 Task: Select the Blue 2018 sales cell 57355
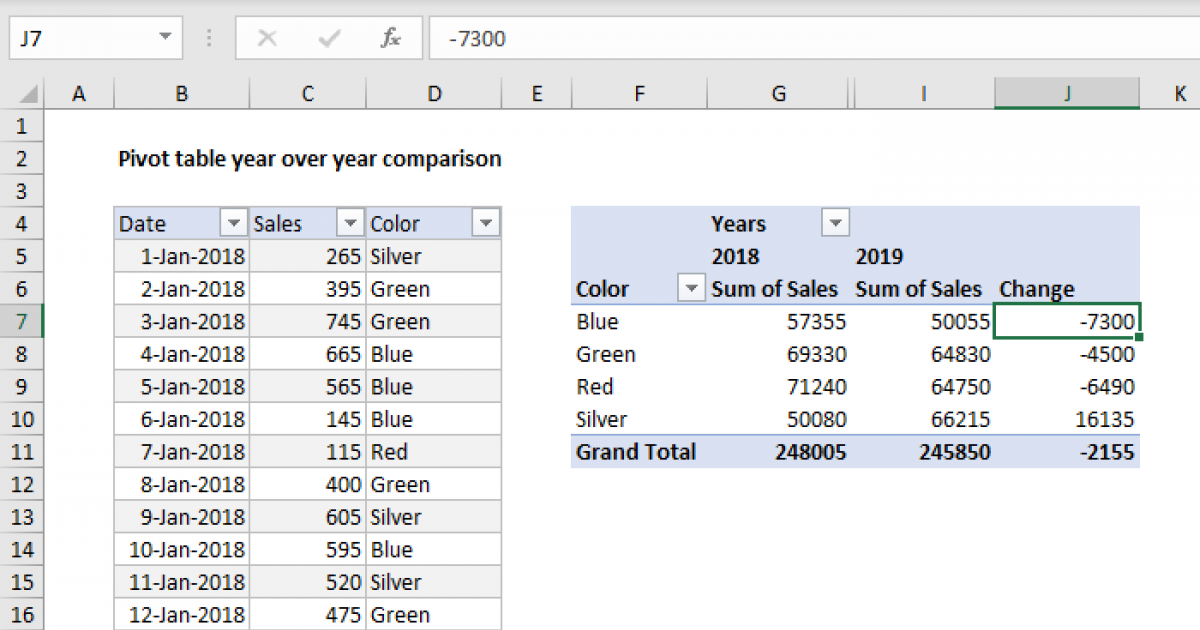(x=779, y=322)
